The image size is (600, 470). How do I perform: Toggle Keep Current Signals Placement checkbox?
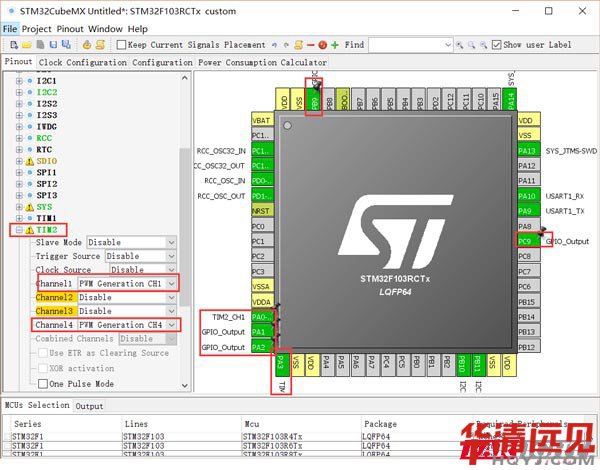click(121, 45)
